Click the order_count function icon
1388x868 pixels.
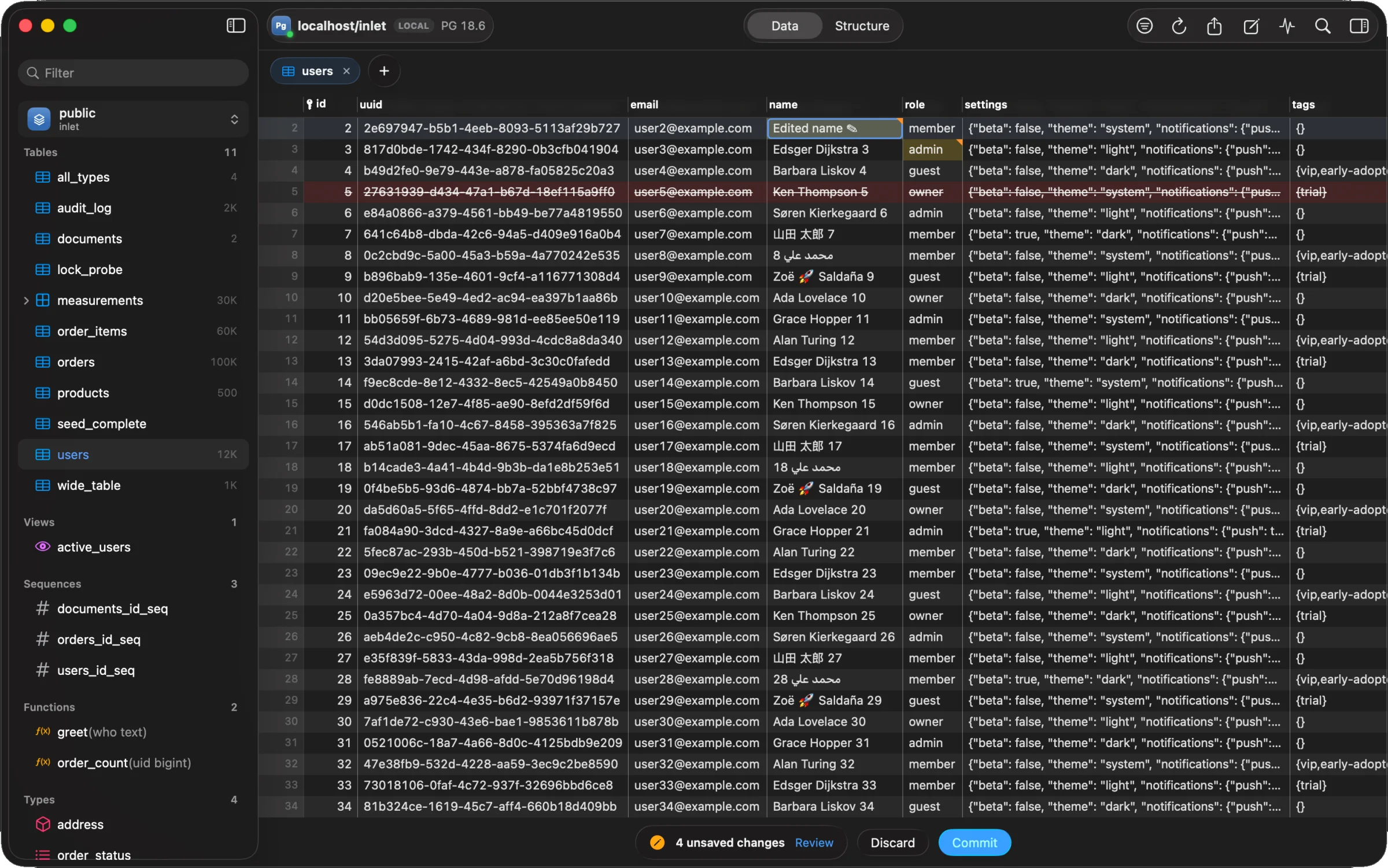tap(43, 762)
